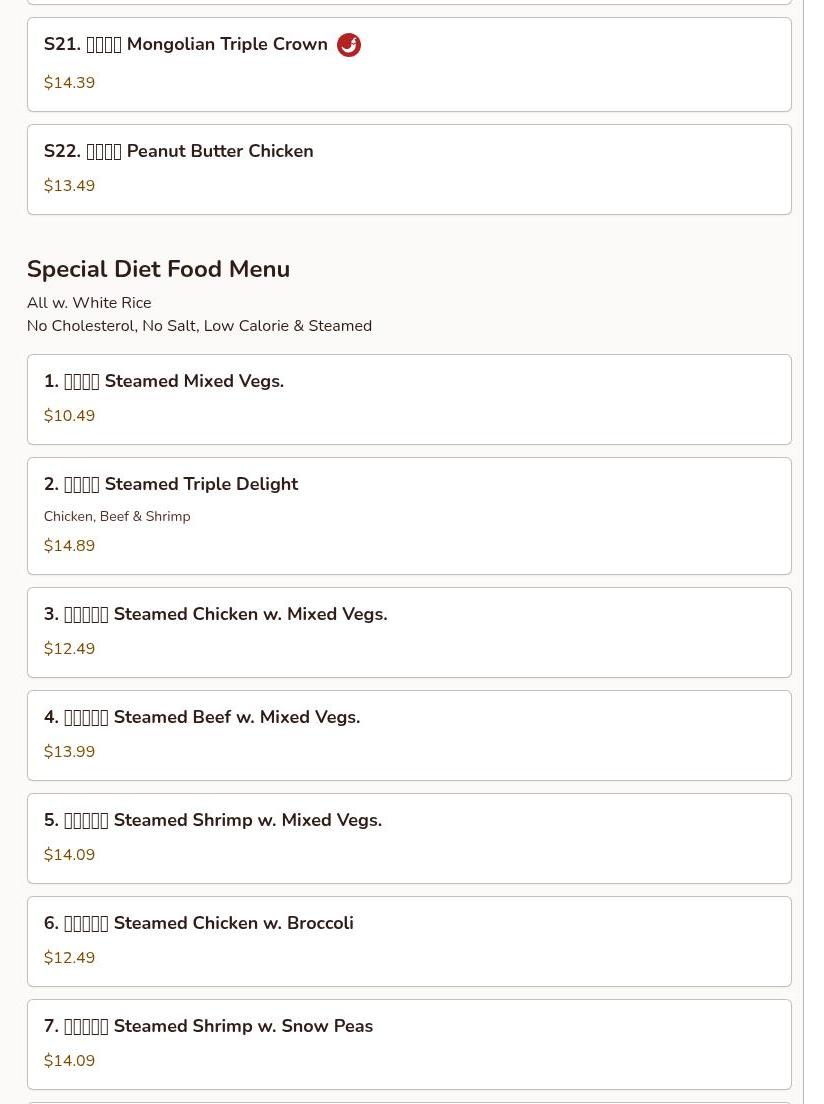
Task: Open S21 Mongolian Triple Crown item
Action: click(409, 65)
